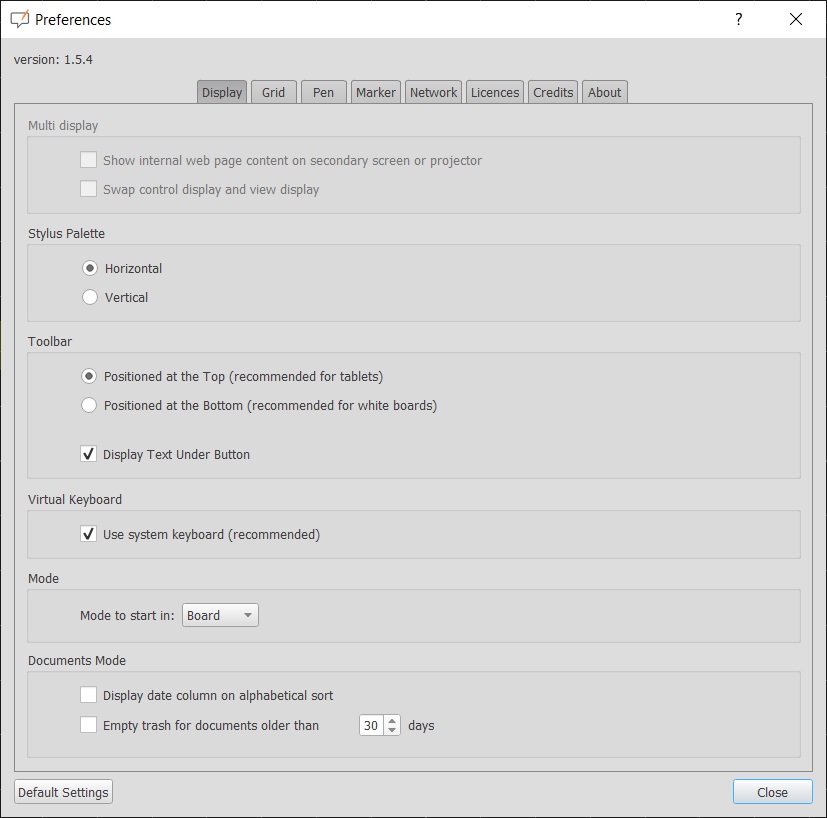Switch to the About tab
Viewport: 827px width, 818px height.
click(x=604, y=91)
